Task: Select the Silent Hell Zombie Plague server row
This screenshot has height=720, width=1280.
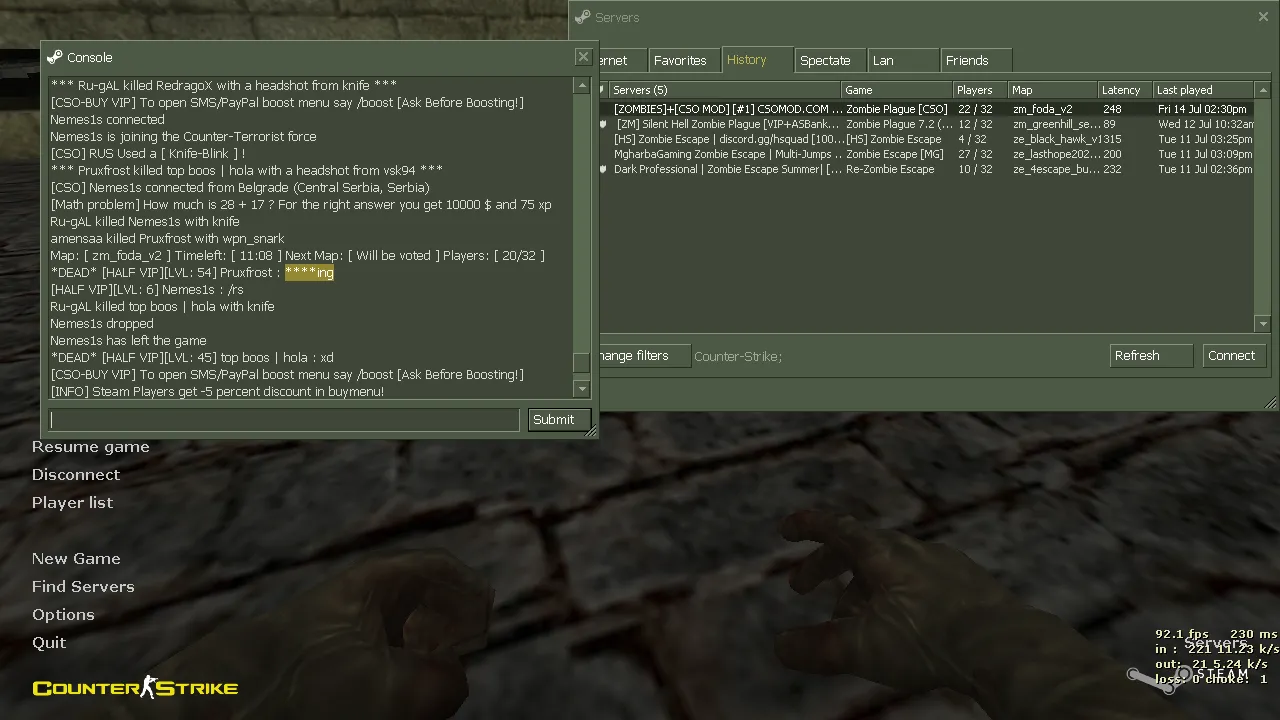Action: (926, 124)
